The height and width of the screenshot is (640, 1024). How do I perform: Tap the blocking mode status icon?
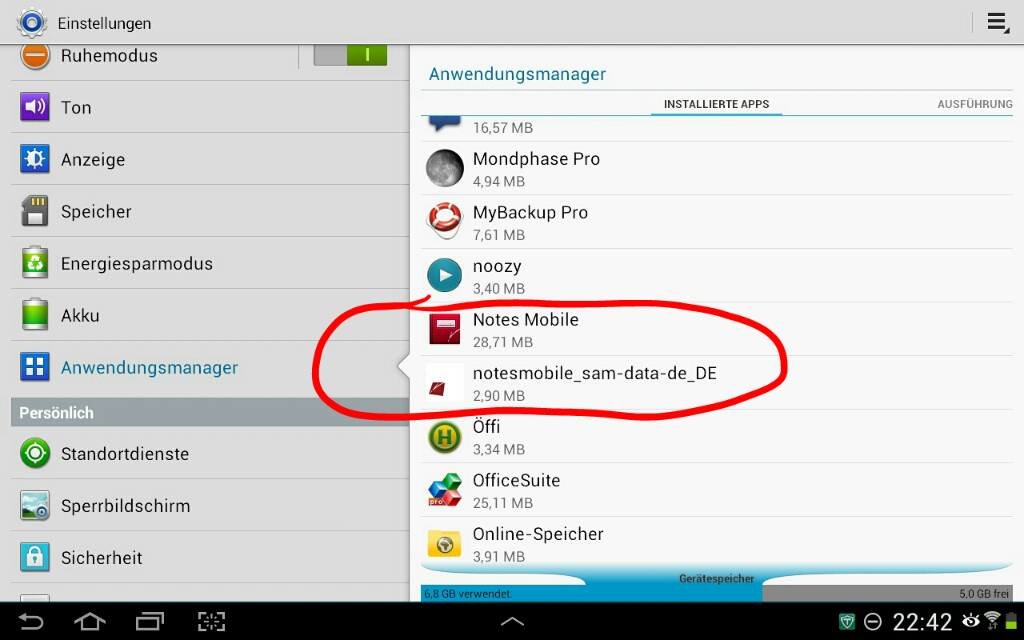[872, 622]
